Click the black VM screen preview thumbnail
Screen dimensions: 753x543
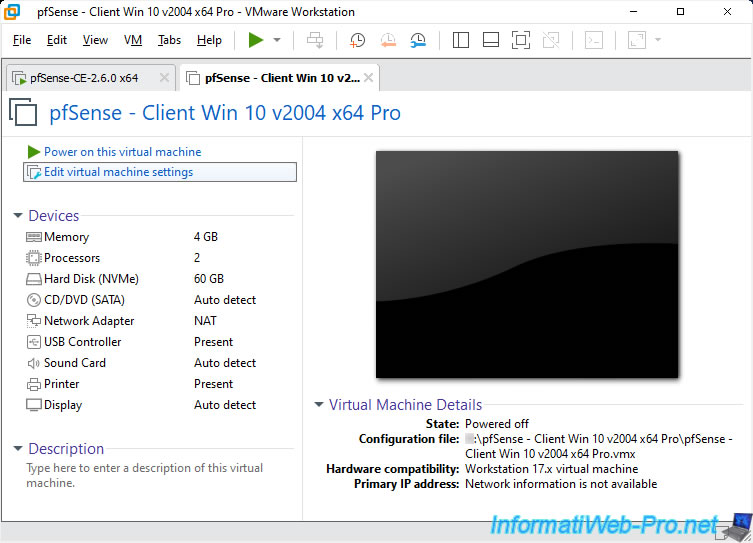(527, 265)
